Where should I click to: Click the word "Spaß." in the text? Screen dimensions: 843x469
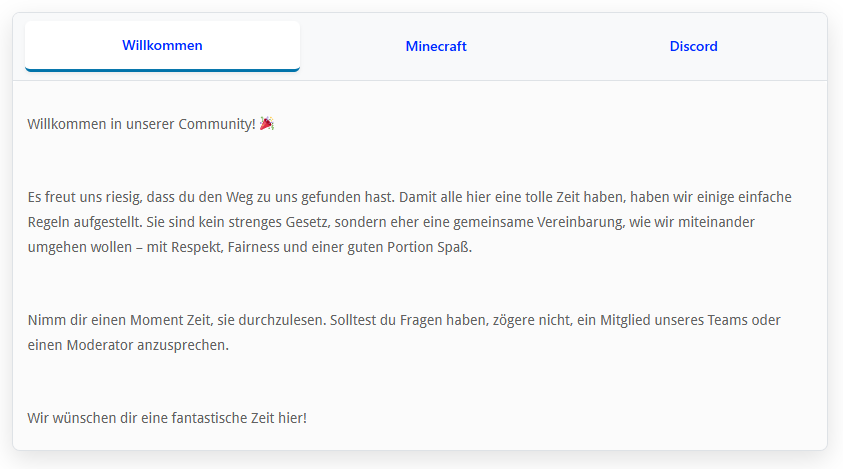pos(454,247)
